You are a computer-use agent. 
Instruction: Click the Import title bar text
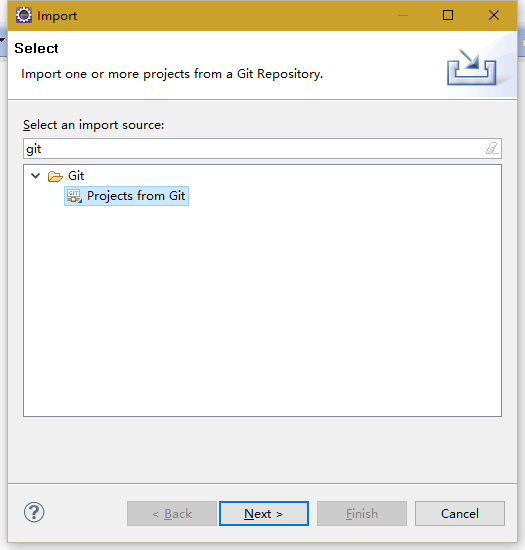[x=57, y=16]
